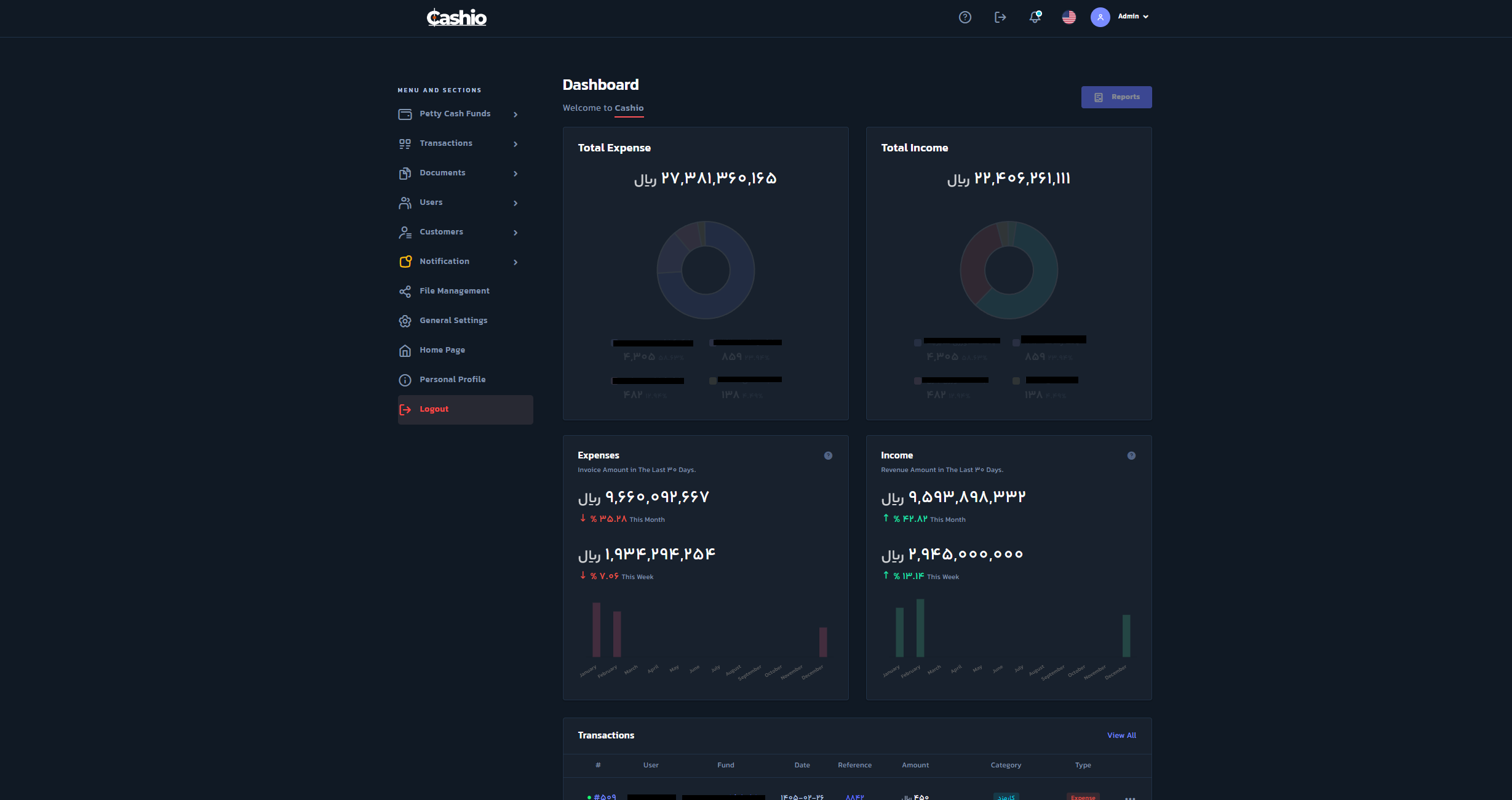1512x800 pixels.
Task: Click the red Logout arrow icon
Action: (405, 409)
